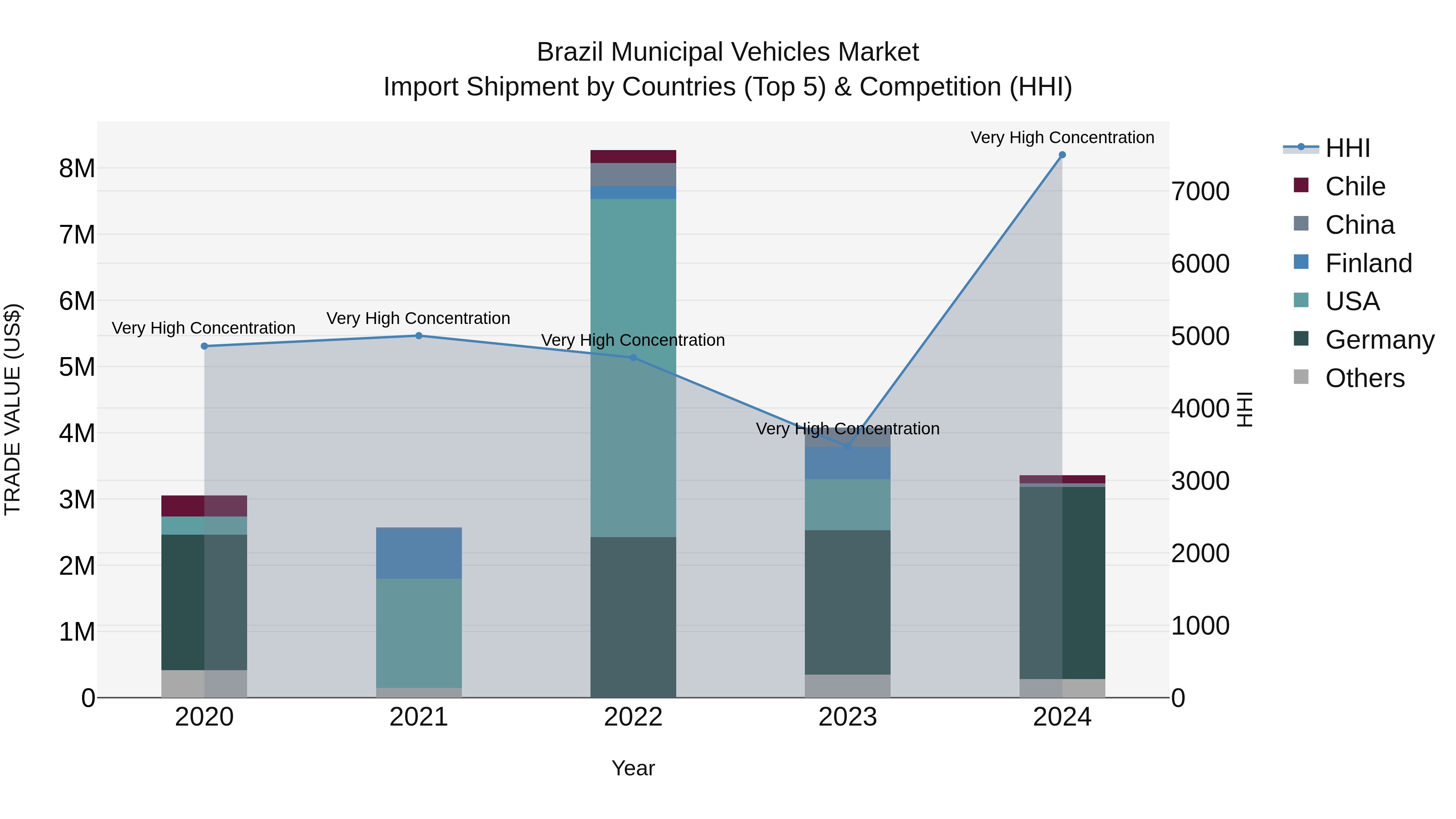
Task: Toggle the USA legend entry
Action: tap(1336, 301)
